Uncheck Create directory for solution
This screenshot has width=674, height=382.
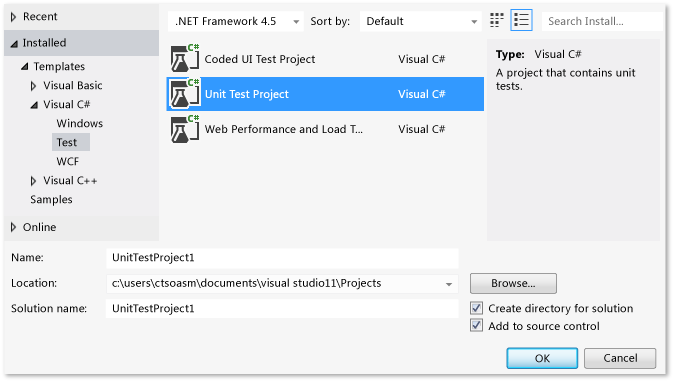pos(476,308)
